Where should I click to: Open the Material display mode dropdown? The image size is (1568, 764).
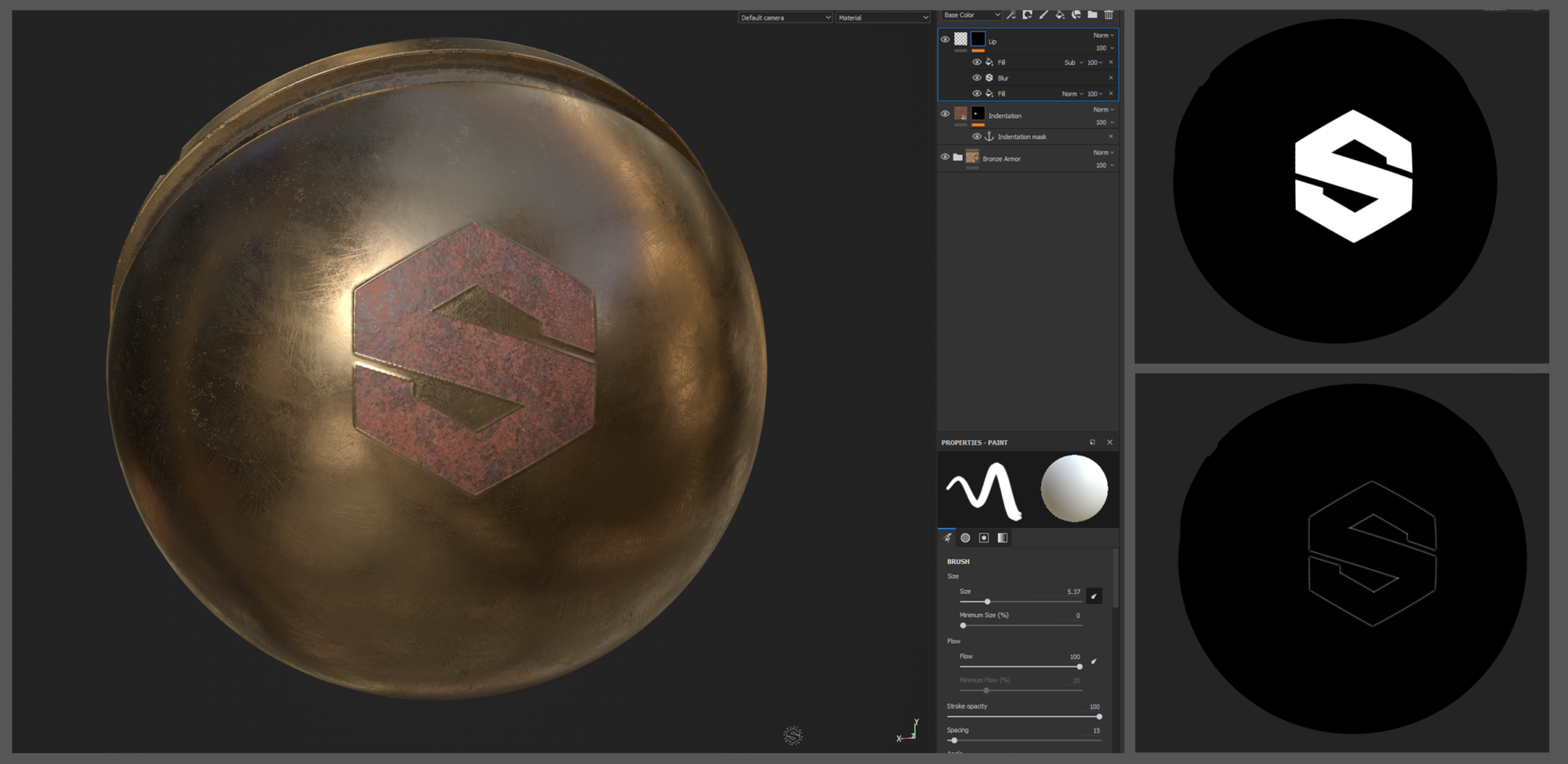point(883,17)
